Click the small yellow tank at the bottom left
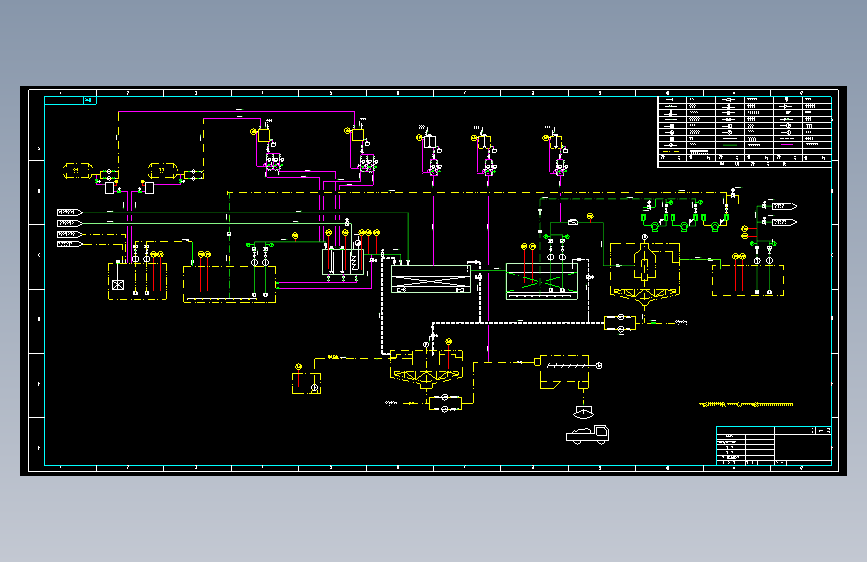 tap(306, 383)
